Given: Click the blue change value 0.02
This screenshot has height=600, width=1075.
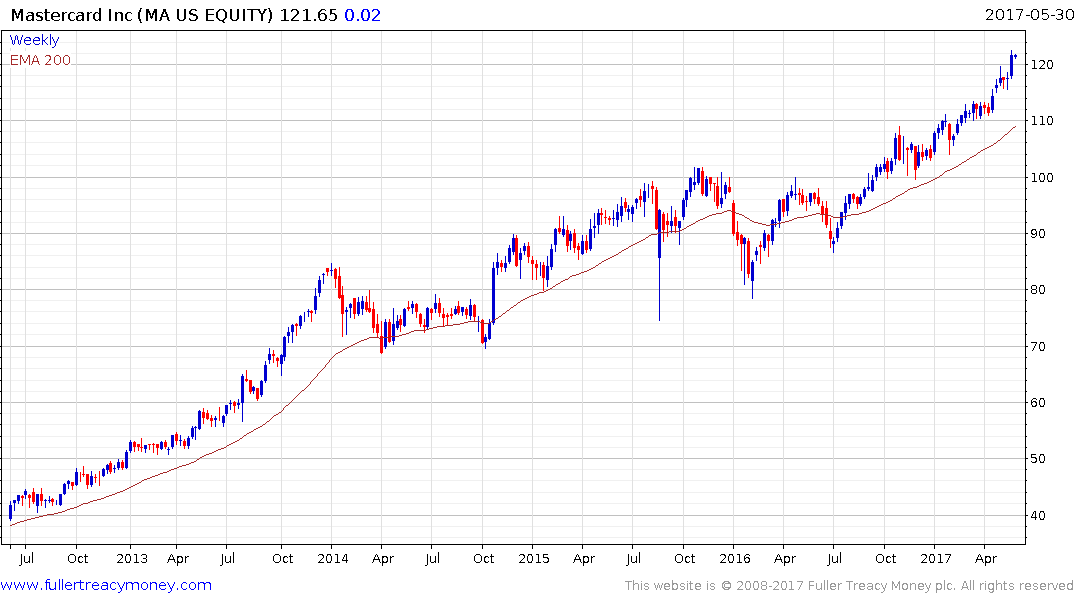Looking at the screenshot, I should [x=362, y=15].
